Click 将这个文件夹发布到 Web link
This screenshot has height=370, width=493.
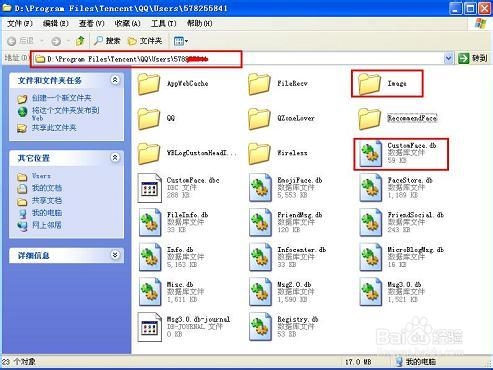(65, 113)
